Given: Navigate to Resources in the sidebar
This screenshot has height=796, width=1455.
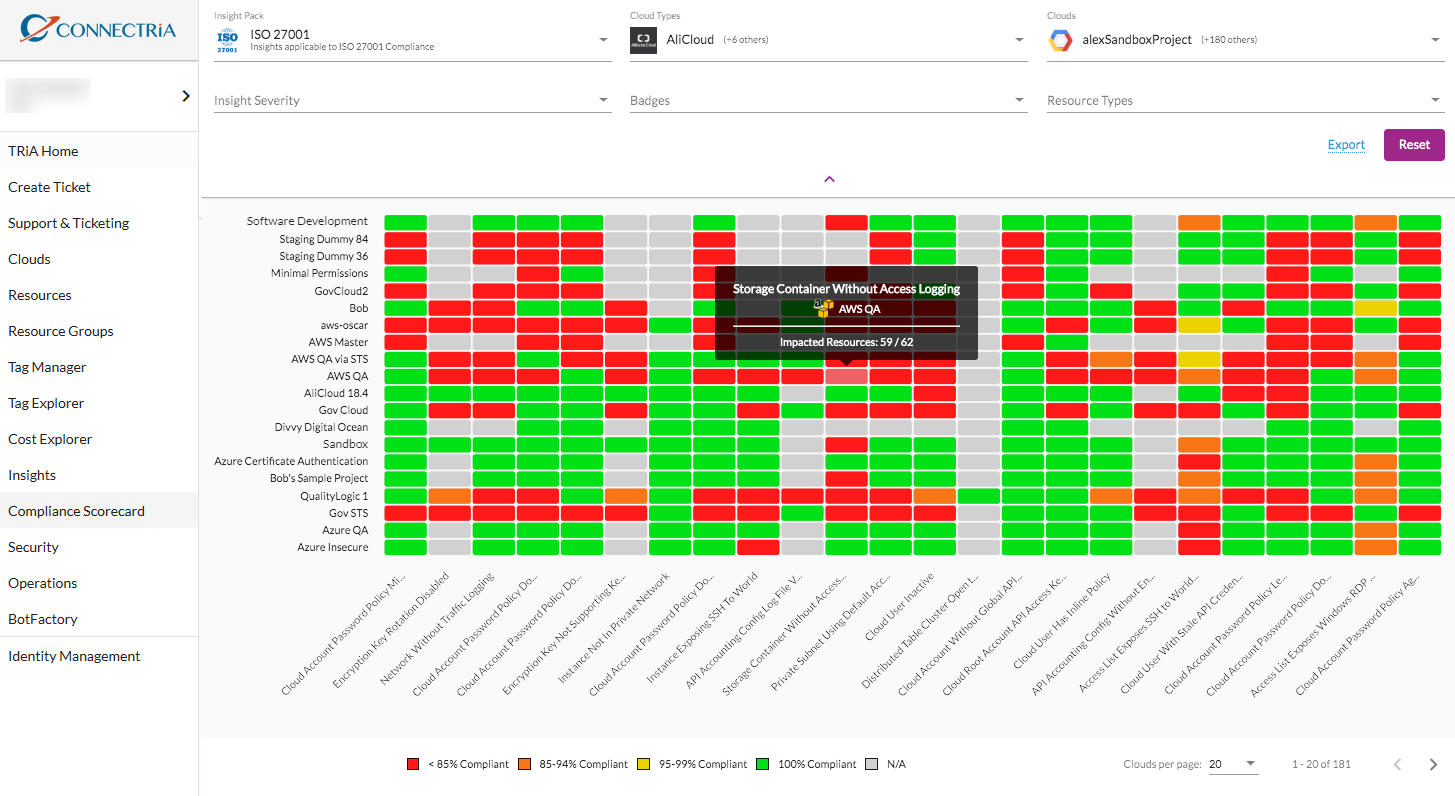Looking at the screenshot, I should coord(99,295).
